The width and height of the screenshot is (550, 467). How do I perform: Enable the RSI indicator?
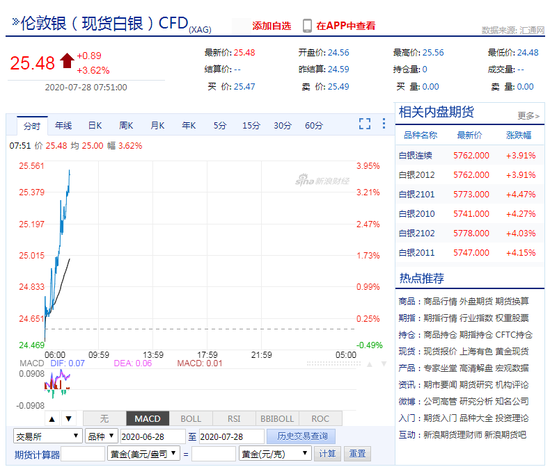tap(234, 419)
